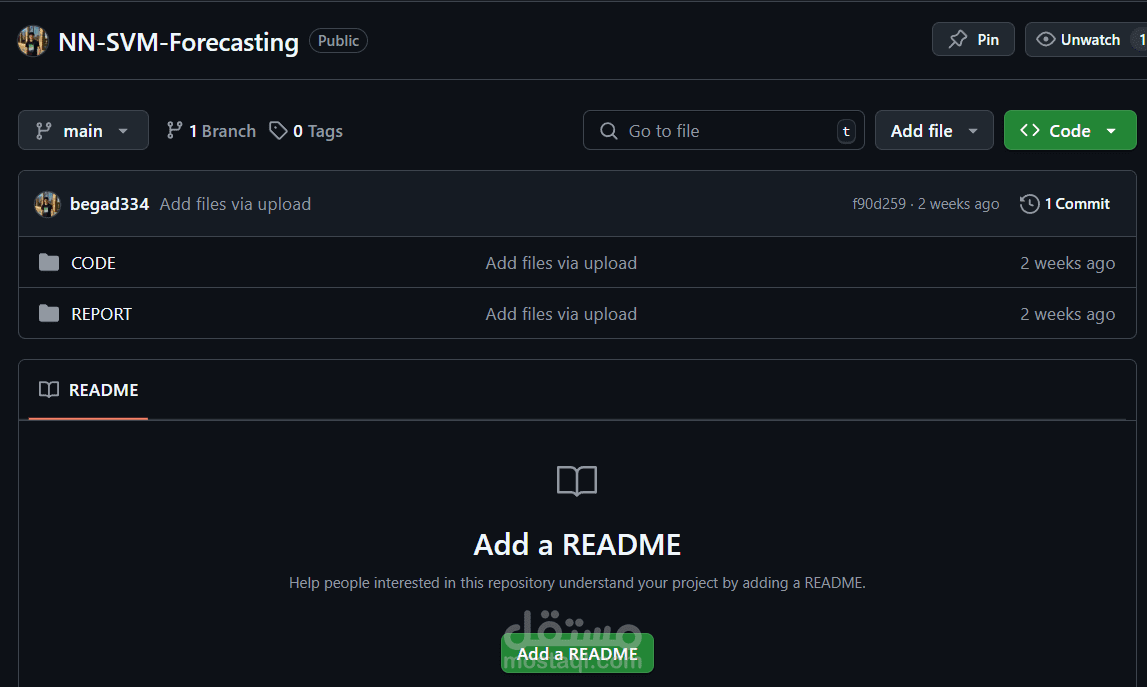Click the REPORT row 2 weeks ago timestamp
The height and width of the screenshot is (687, 1147).
[x=1067, y=315]
